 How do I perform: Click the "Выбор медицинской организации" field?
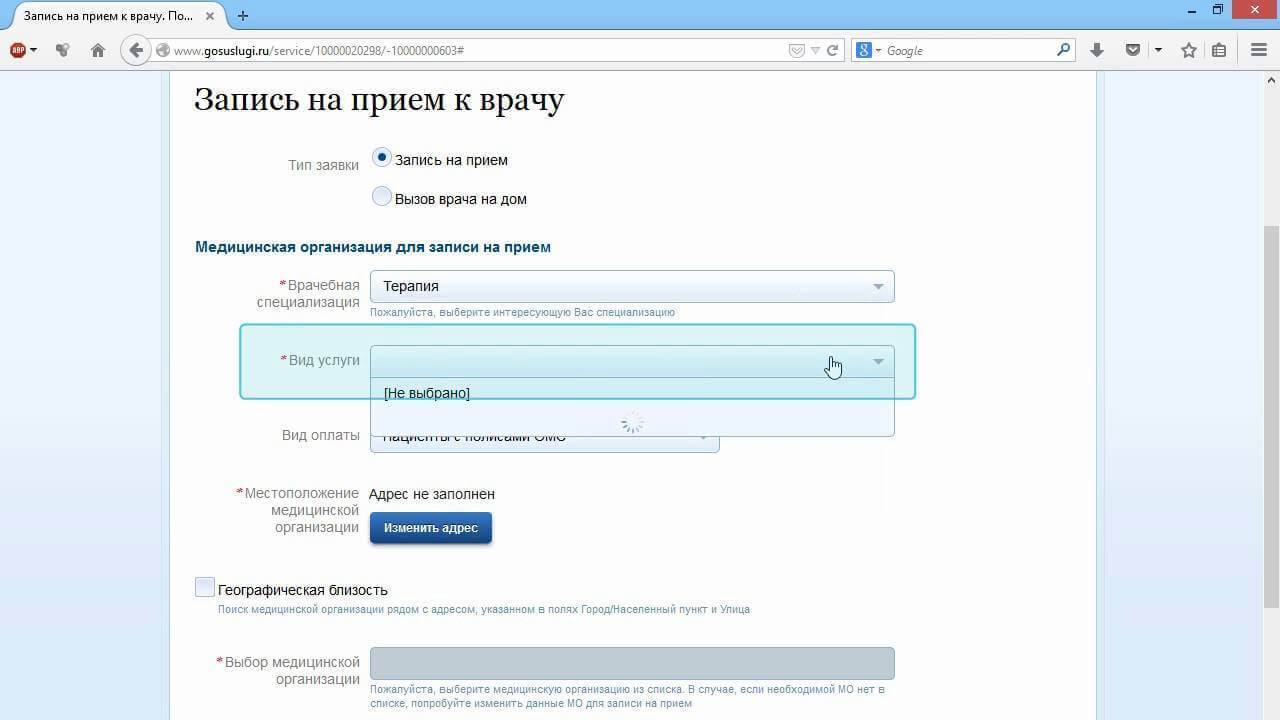631,663
